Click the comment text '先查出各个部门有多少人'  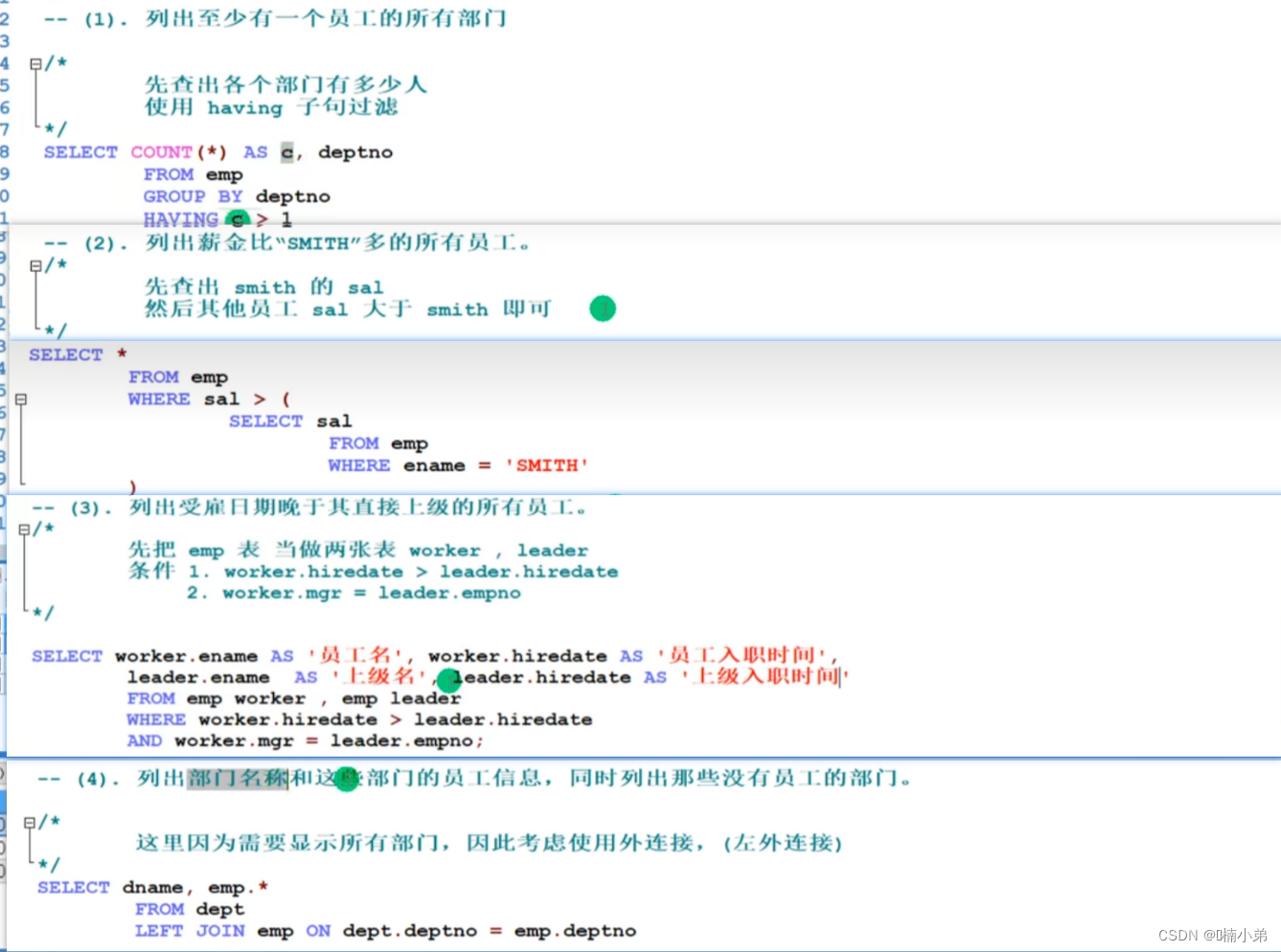[x=286, y=84]
